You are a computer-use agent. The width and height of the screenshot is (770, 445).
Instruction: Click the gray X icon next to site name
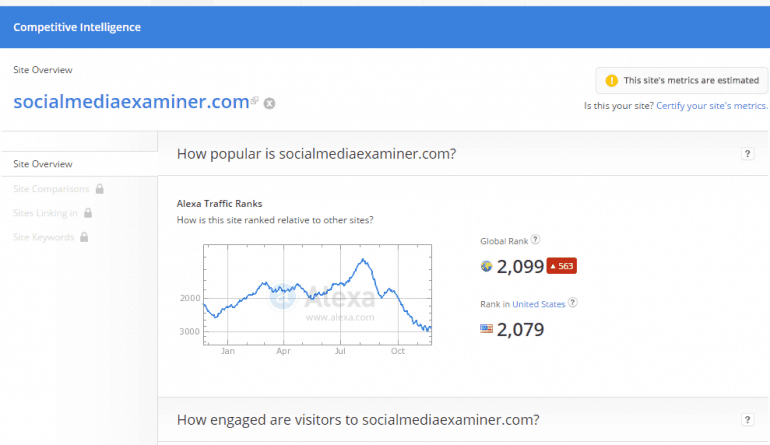pos(269,103)
